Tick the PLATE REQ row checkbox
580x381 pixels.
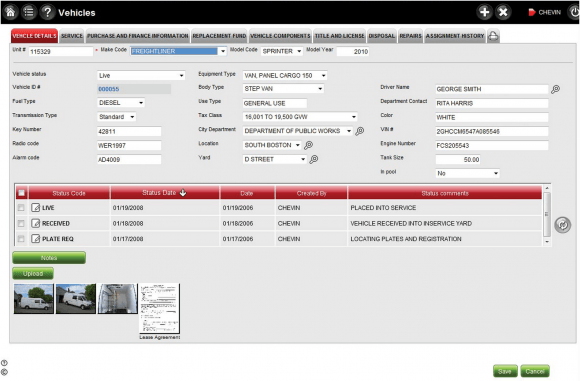click(21, 239)
